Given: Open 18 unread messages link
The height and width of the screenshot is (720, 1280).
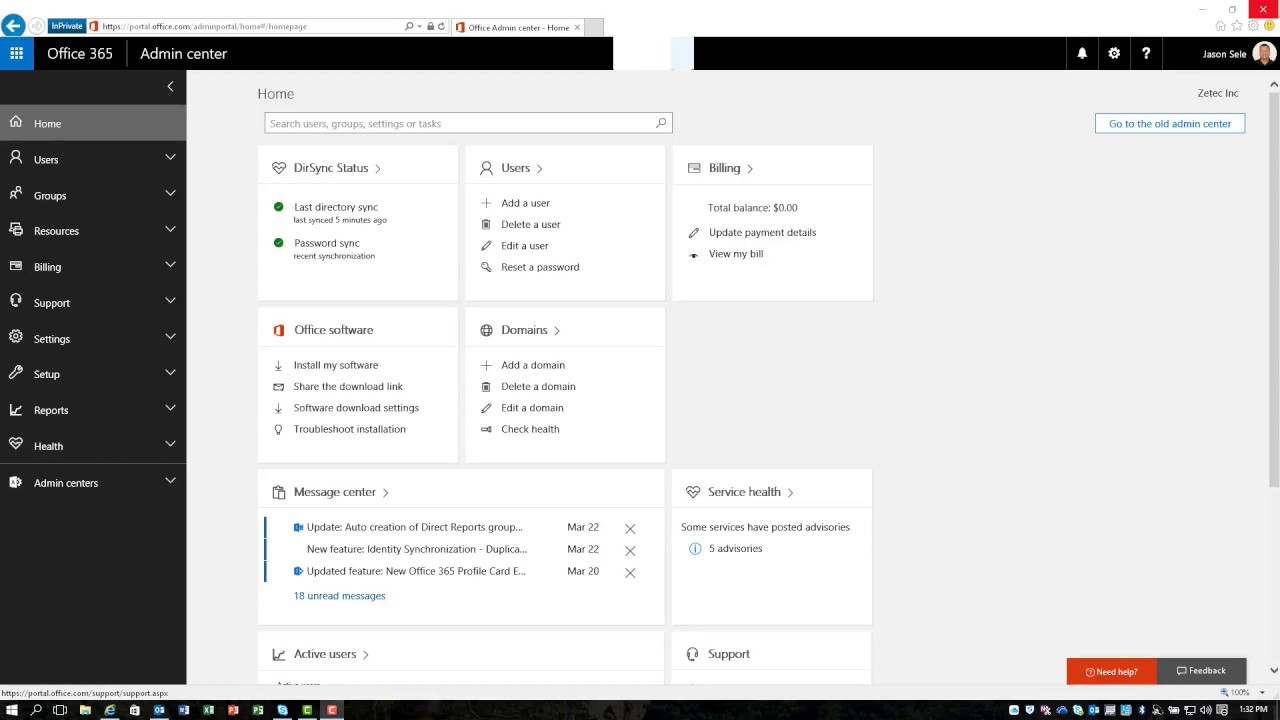Looking at the screenshot, I should pos(339,596).
